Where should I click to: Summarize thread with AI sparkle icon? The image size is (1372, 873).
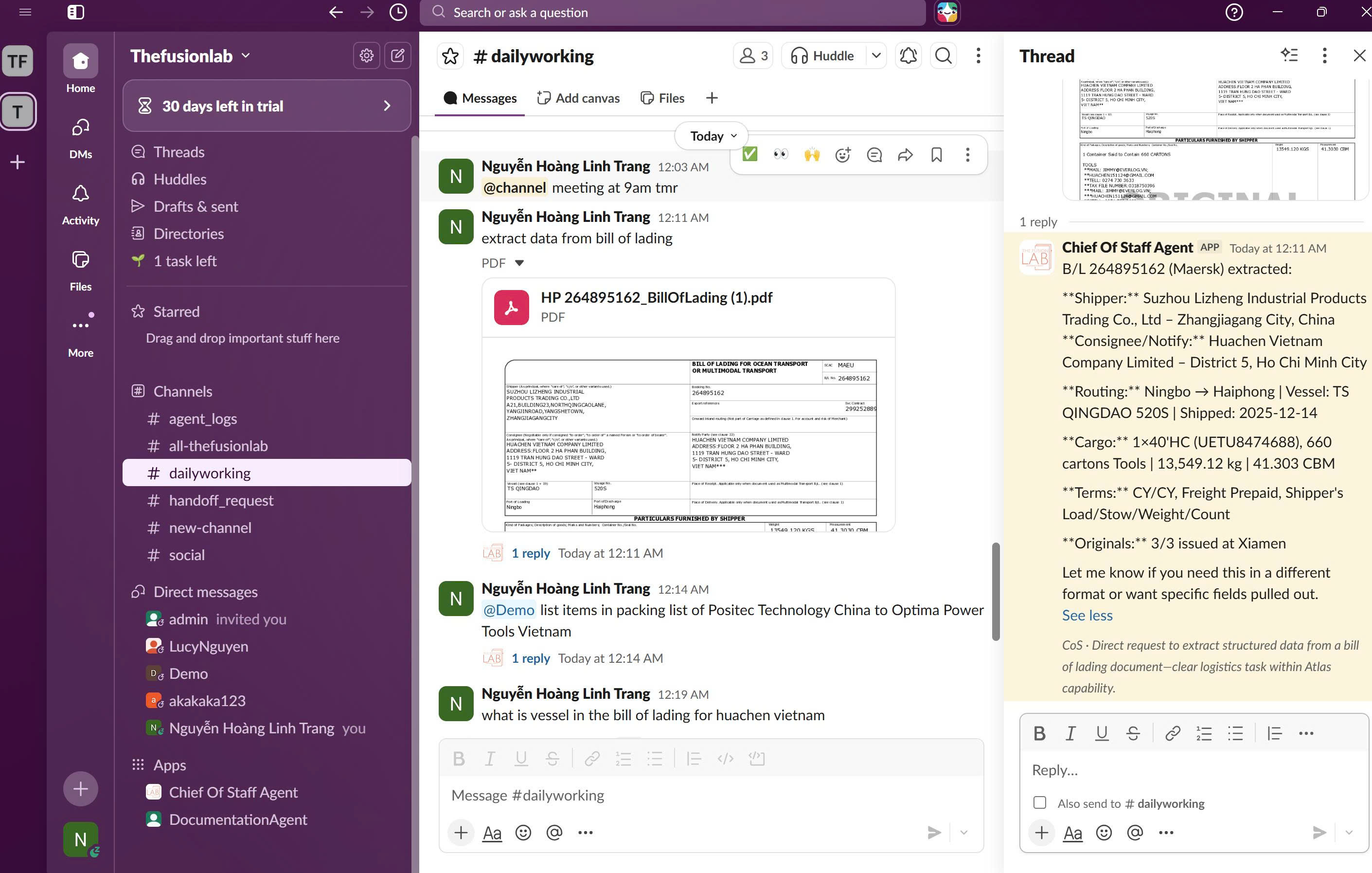[x=1289, y=55]
